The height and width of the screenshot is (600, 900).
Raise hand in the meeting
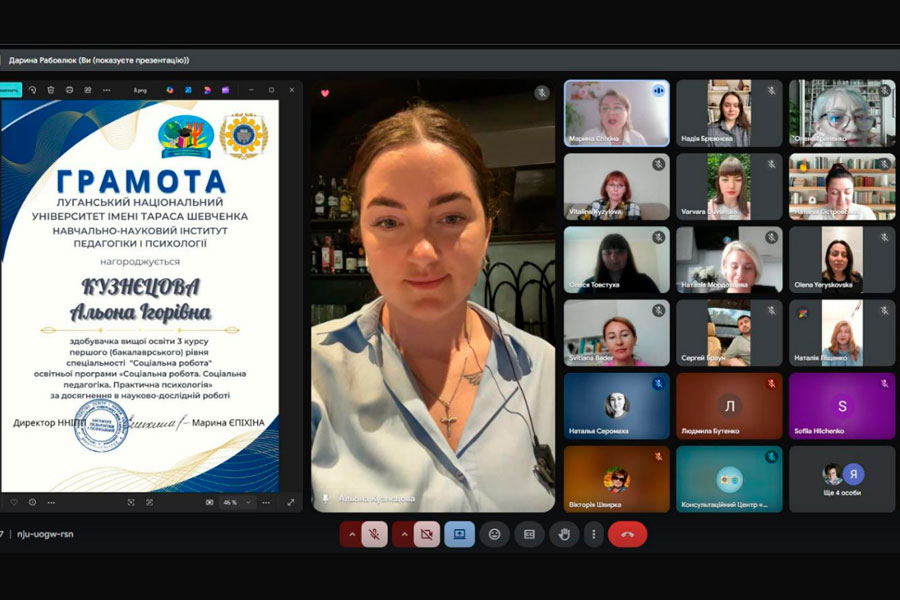click(x=564, y=535)
